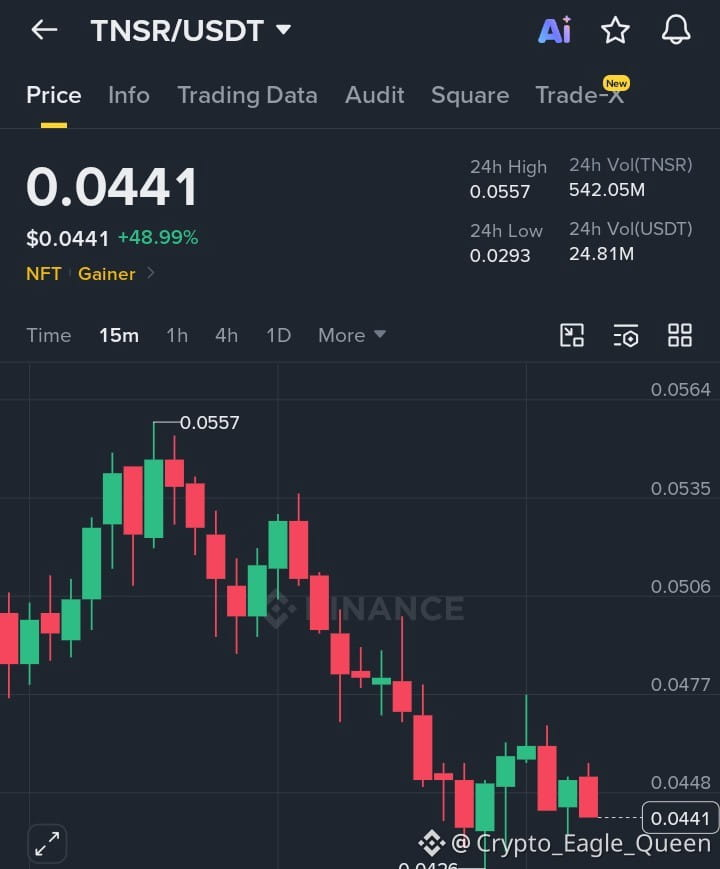The height and width of the screenshot is (869, 720).
Task: Open the chart drawing tools icon
Action: click(x=572, y=335)
